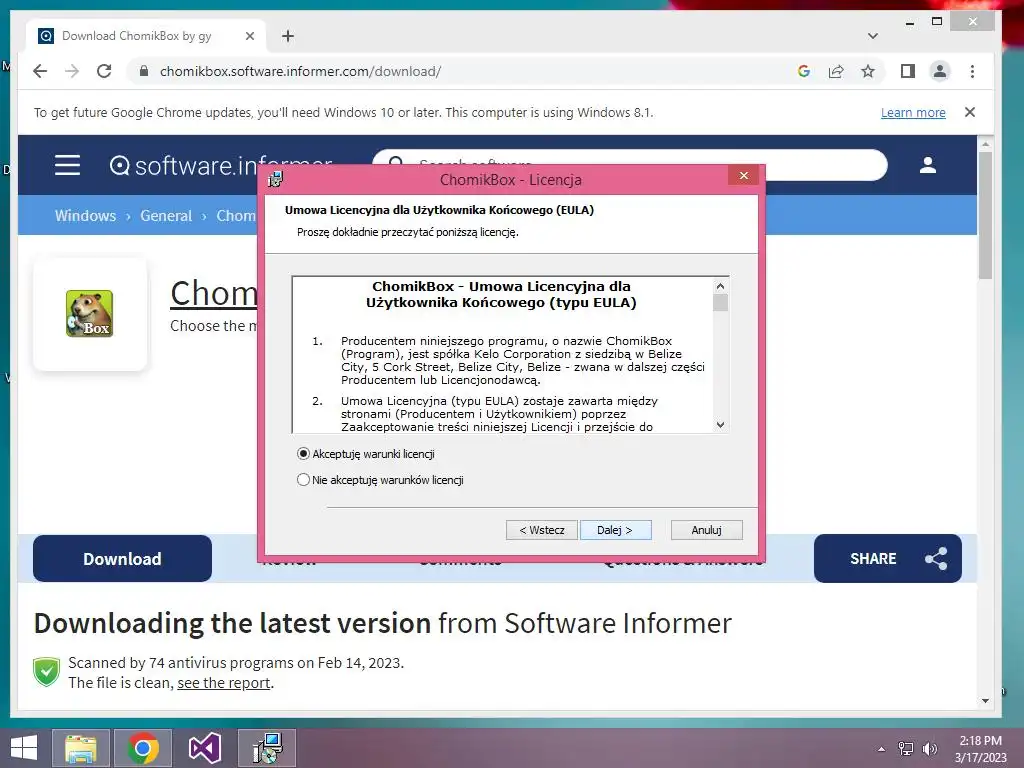Click the Google icon in address bar

pyautogui.click(x=804, y=71)
